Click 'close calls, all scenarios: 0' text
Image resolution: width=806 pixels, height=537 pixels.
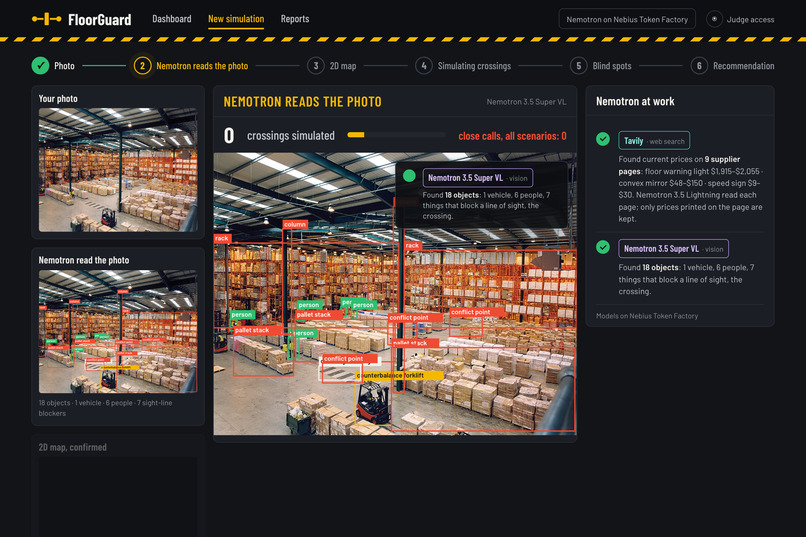tap(512, 136)
